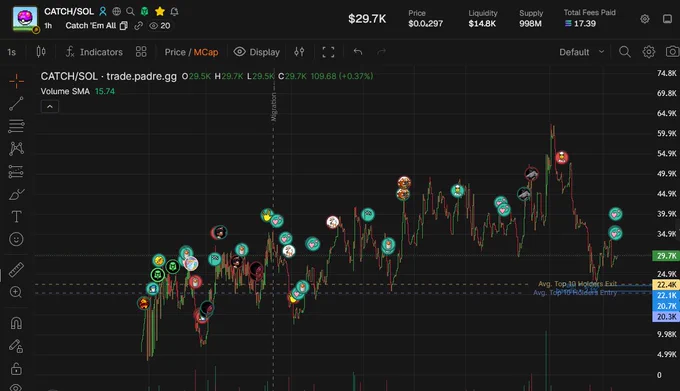Click the $29.7K market cap value

pyautogui.click(x=367, y=19)
